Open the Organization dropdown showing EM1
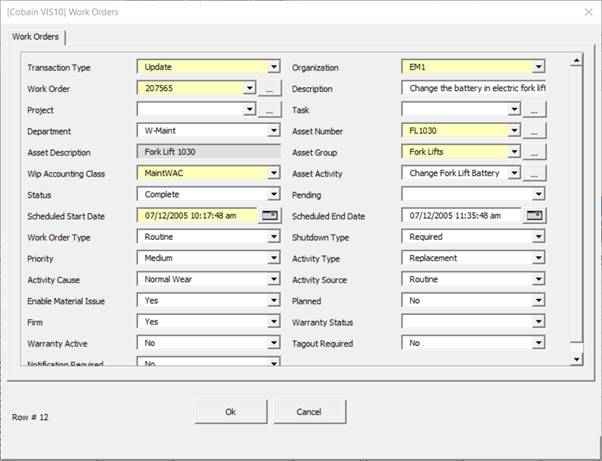Image resolution: width=602 pixels, height=461 pixels. coord(539,68)
